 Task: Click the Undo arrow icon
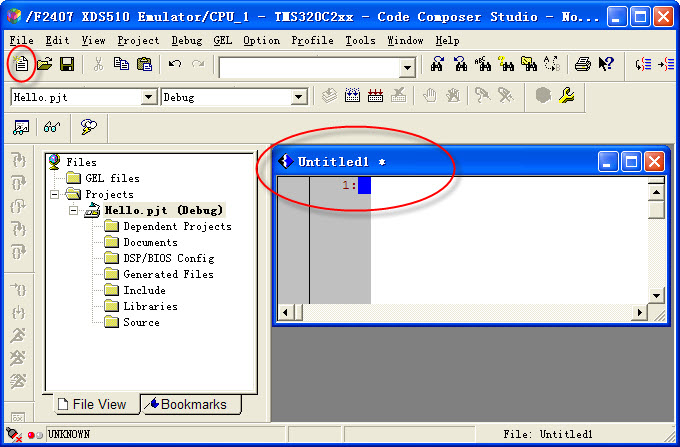click(175, 64)
